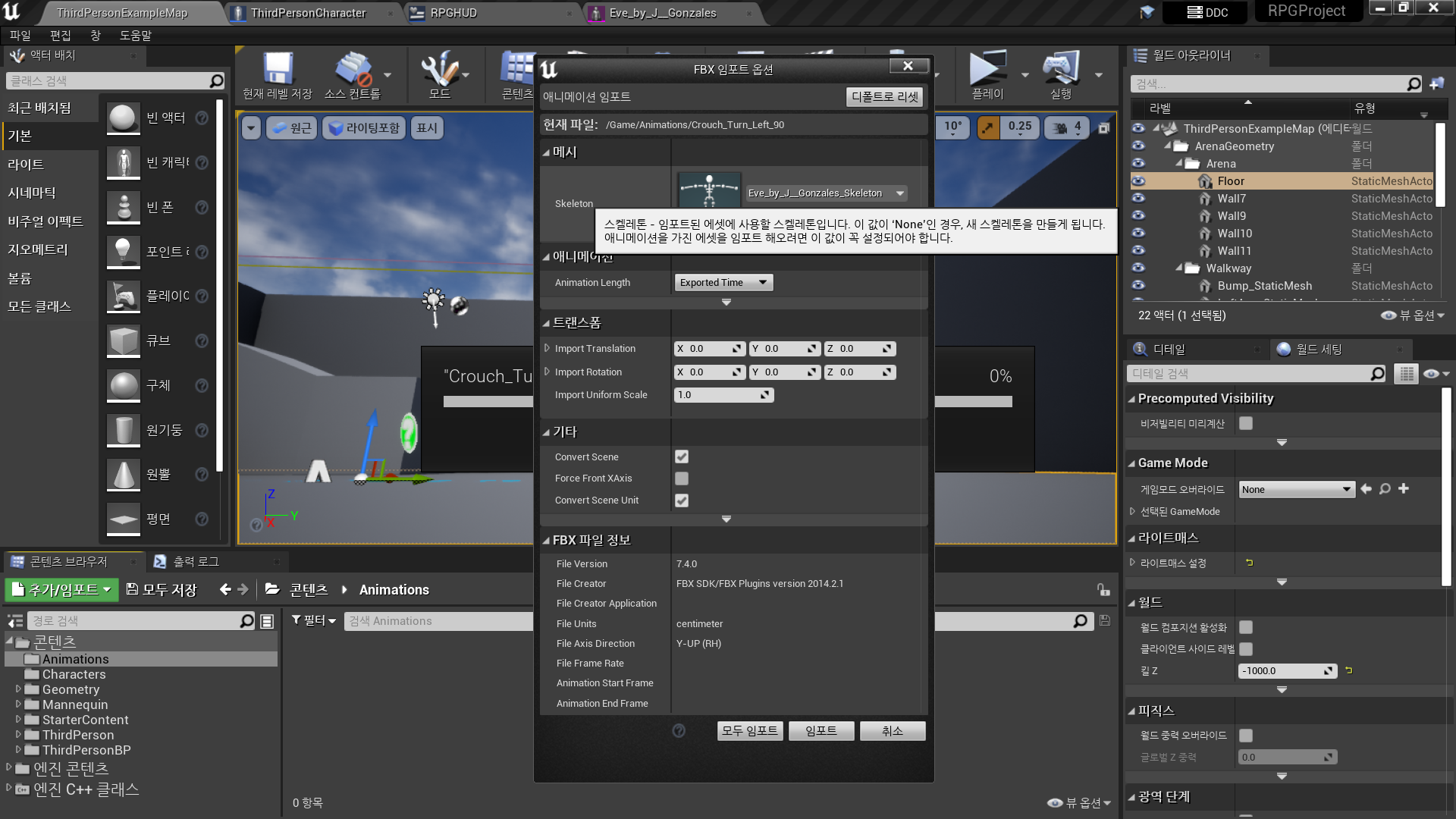Image resolution: width=1456 pixels, height=819 pixels.
Task: Click the Point Light placement icon
Action: click(x=124, y=252)
